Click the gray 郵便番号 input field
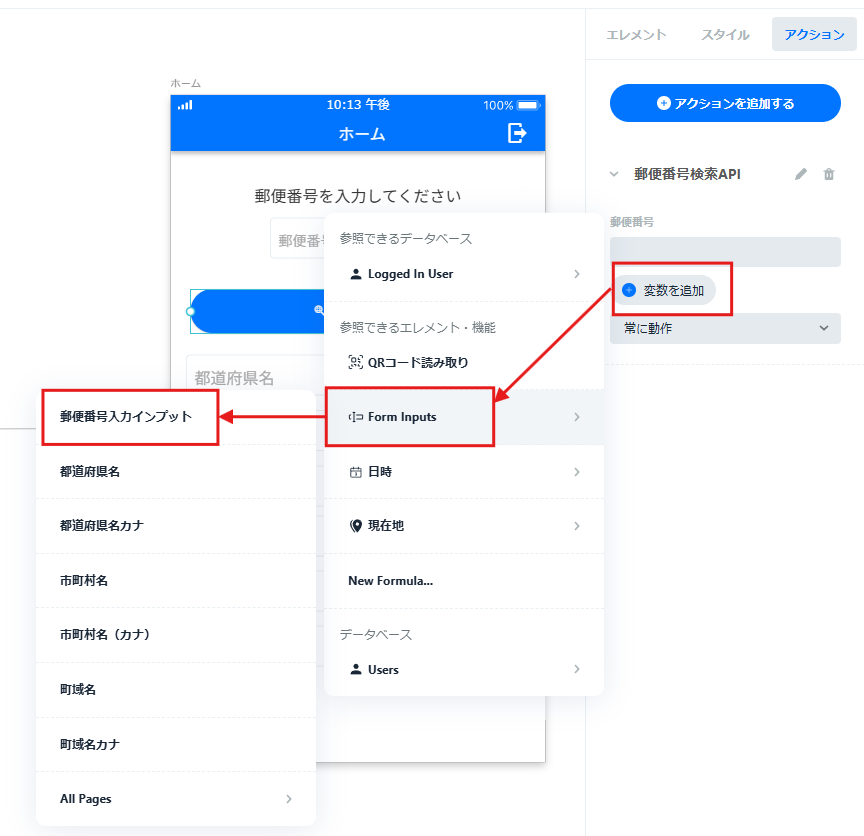864x836 pixels. 725,252
